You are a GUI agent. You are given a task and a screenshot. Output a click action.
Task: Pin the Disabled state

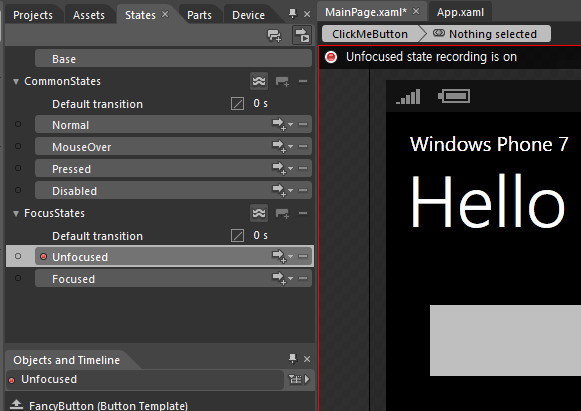pyautogui.click(x=18, y=190)
